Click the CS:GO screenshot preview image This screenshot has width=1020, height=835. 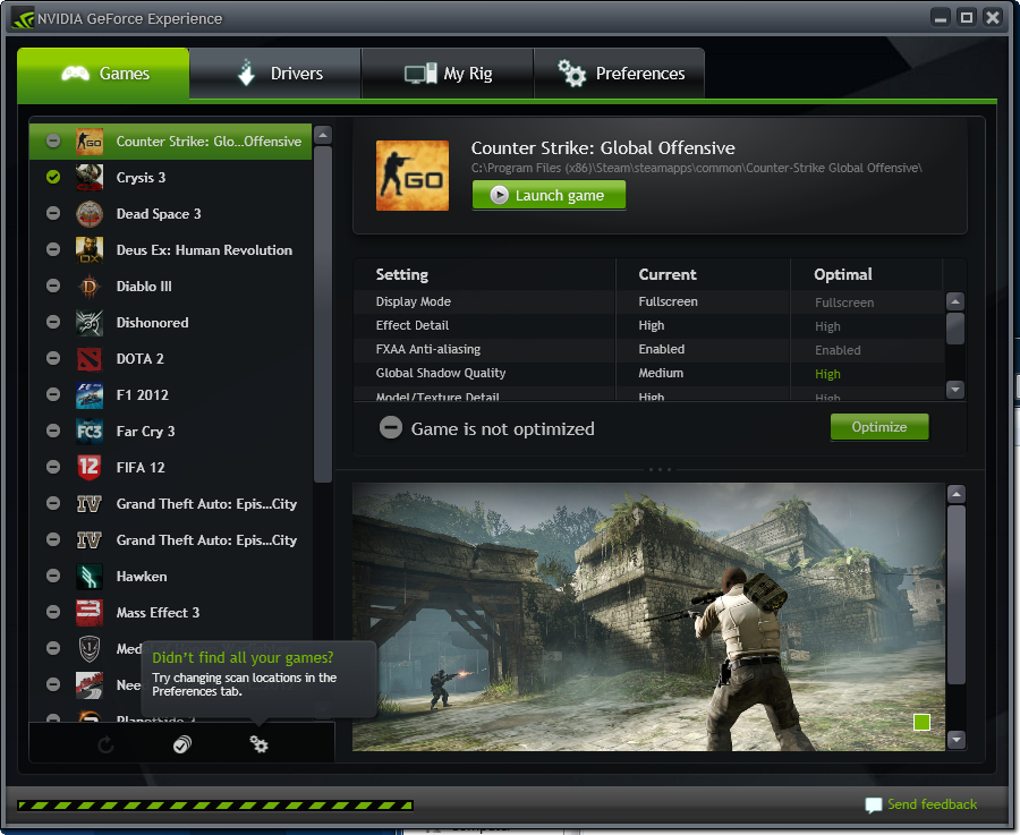(649, 616)
